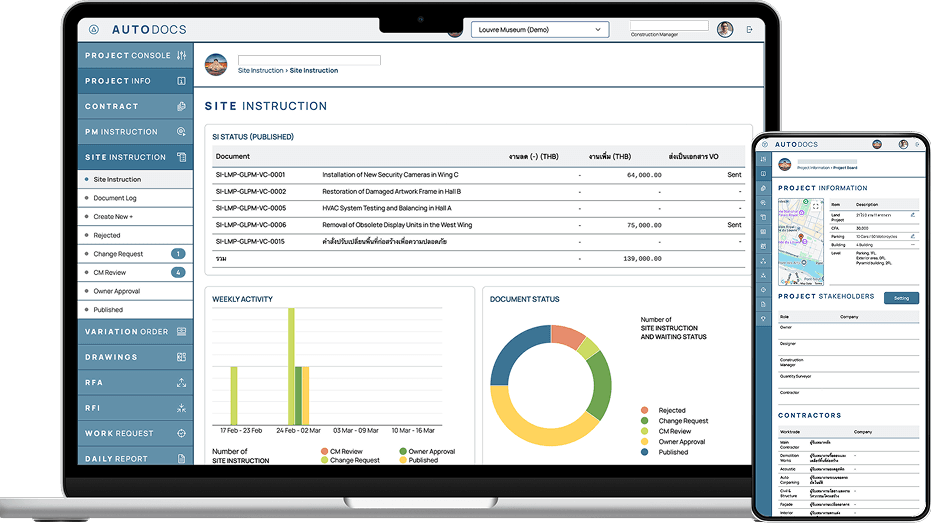Viewport: 931px width, 523px height.
Task: Click the RFA upload icon
Action: [x=181, y=382]
